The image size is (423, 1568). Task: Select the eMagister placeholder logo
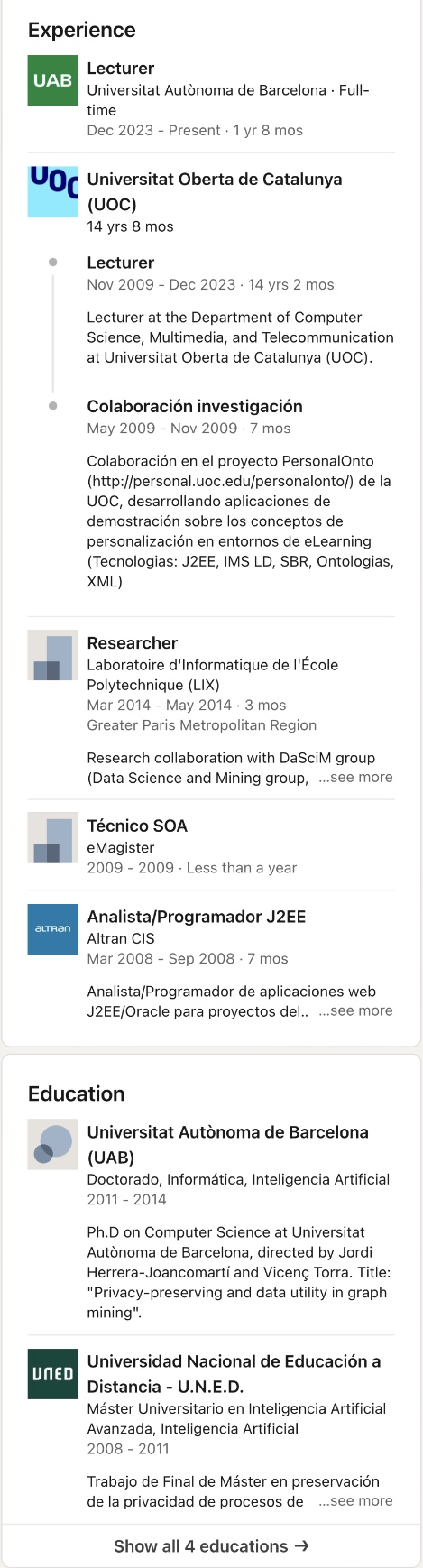coord(53,838)
